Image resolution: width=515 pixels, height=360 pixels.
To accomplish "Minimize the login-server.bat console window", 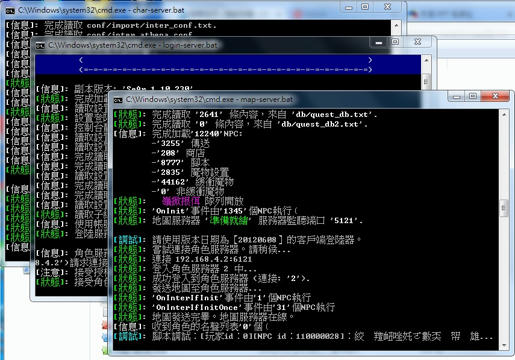I will (x=379, y=42).
